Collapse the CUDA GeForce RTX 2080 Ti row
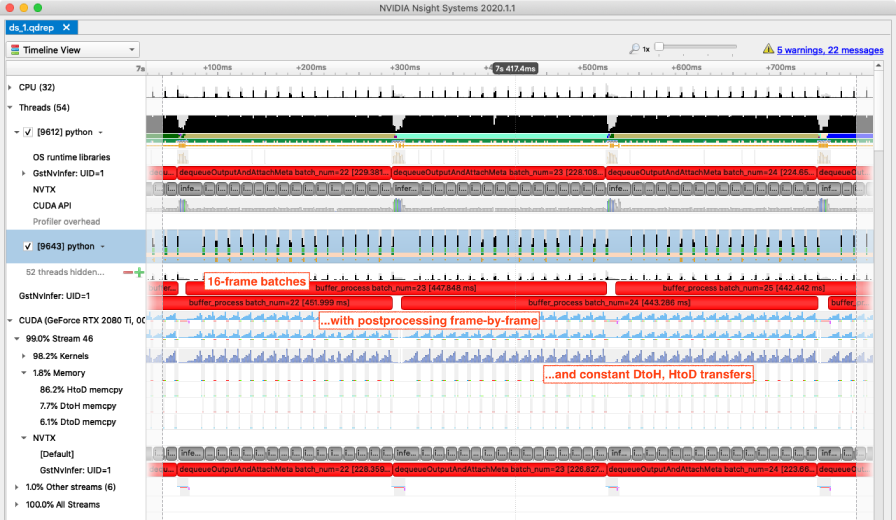Image resolution: width=896 pixels, height=520 pixels. [10, 321]
